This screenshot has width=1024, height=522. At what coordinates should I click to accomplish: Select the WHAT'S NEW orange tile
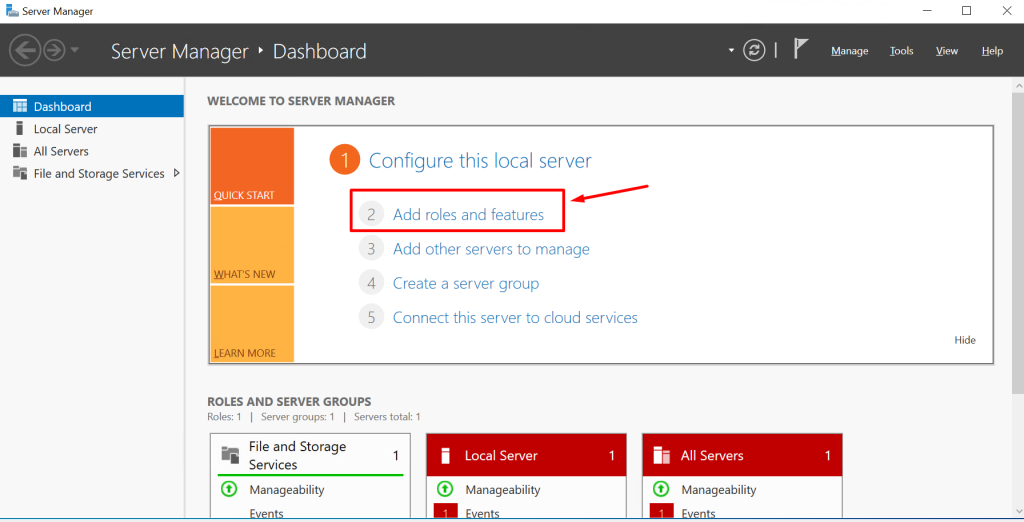click(252, 245)
